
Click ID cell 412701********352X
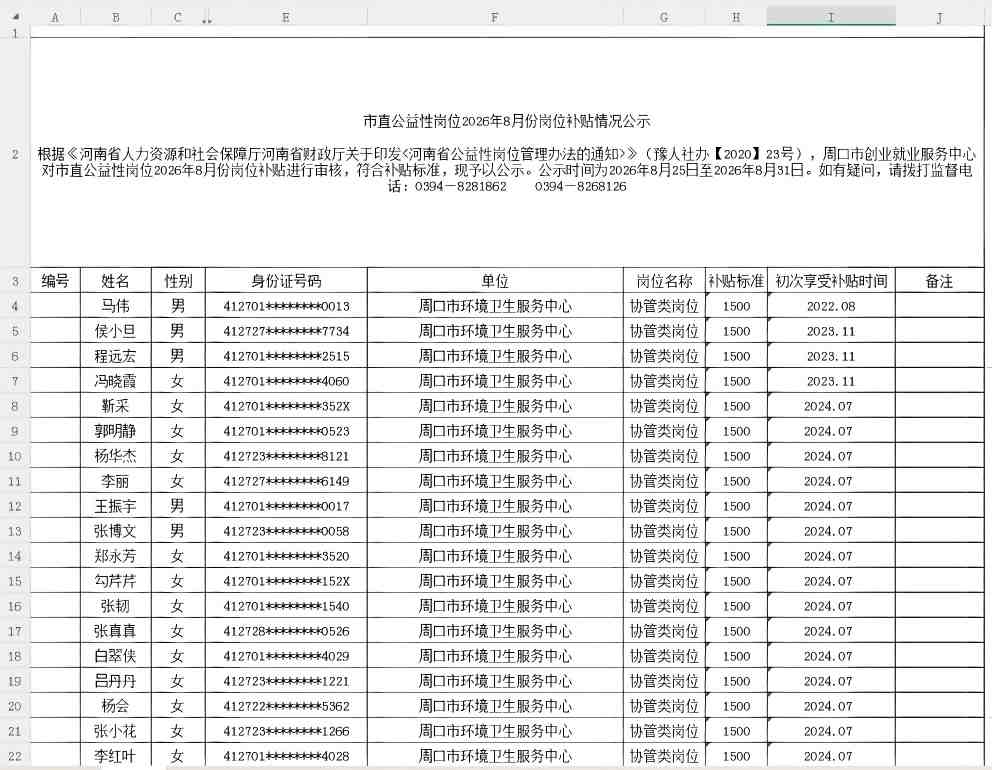tap(286, 406)
